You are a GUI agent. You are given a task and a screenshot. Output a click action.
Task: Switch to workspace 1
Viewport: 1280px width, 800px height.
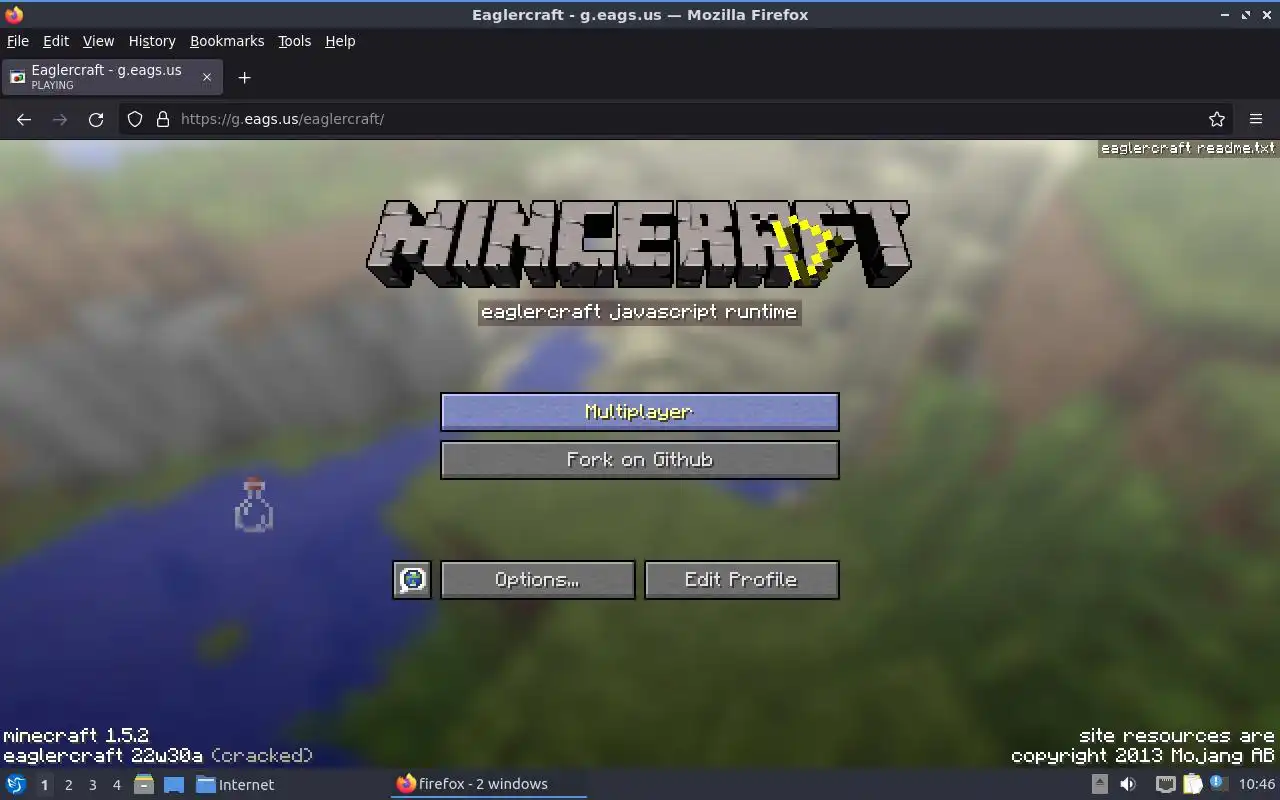tap(44, 785)
